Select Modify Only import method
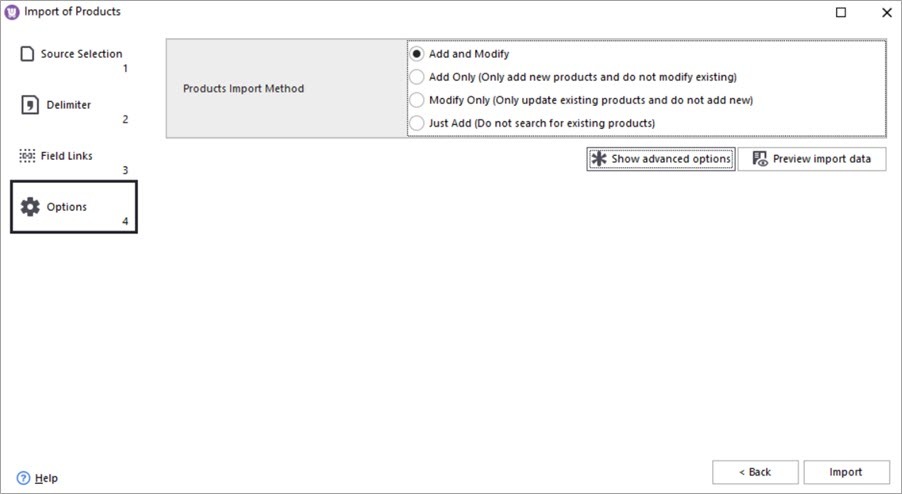 417,100
